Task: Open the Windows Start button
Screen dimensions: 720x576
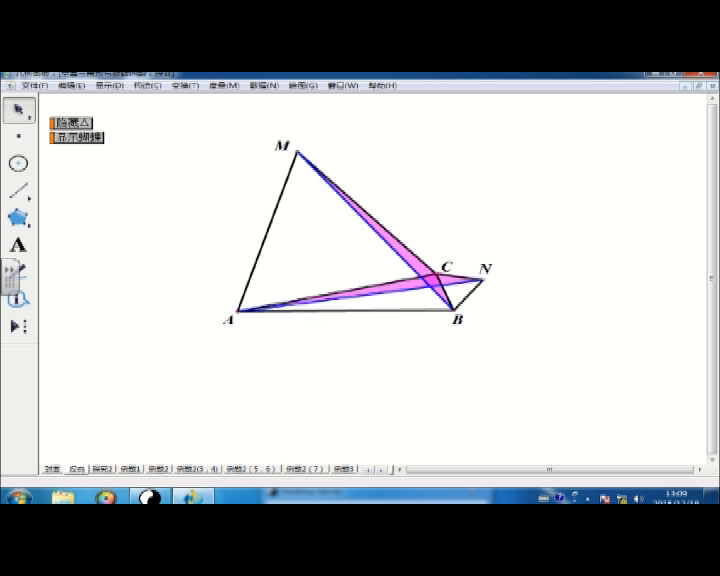Action: pos(19,497)
